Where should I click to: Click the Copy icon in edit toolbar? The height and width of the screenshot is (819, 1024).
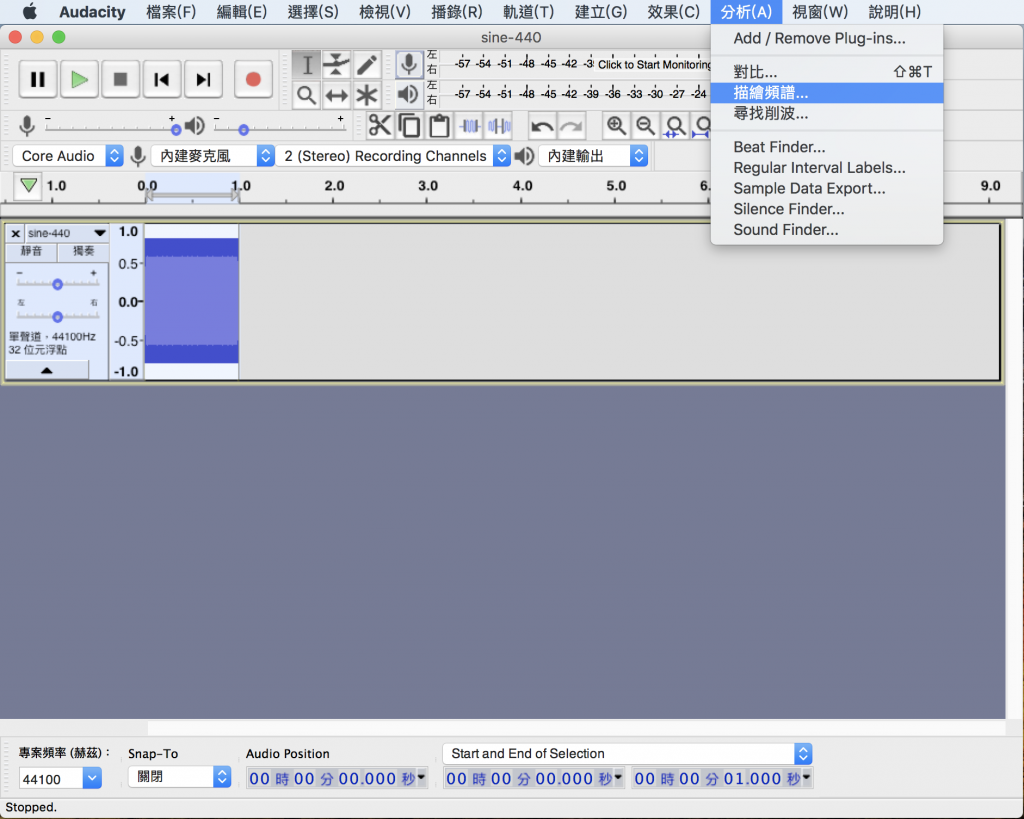(409, 125)
